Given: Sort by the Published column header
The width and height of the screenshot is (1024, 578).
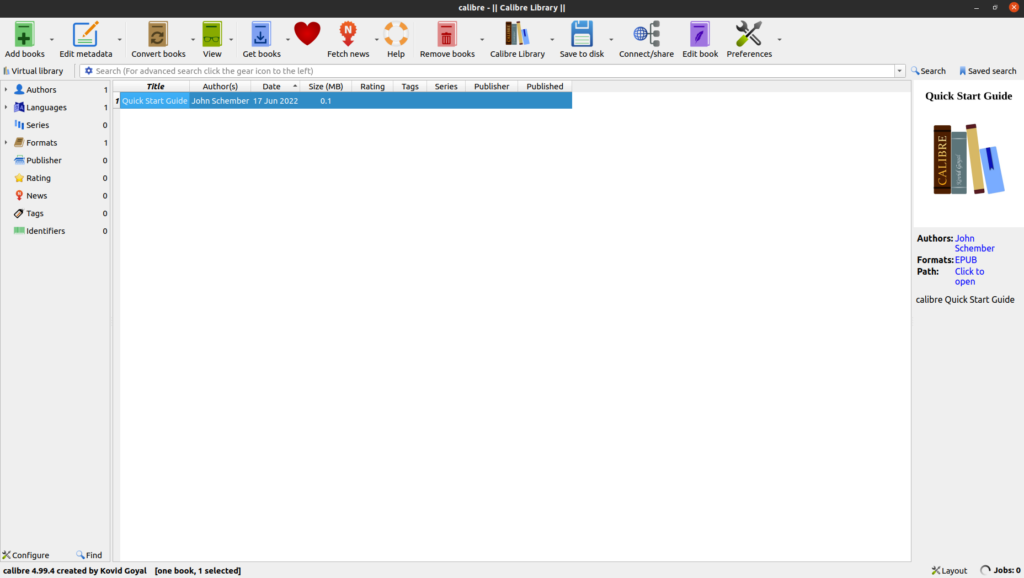Looking at the screenshot, I should [x=545, y=86].
